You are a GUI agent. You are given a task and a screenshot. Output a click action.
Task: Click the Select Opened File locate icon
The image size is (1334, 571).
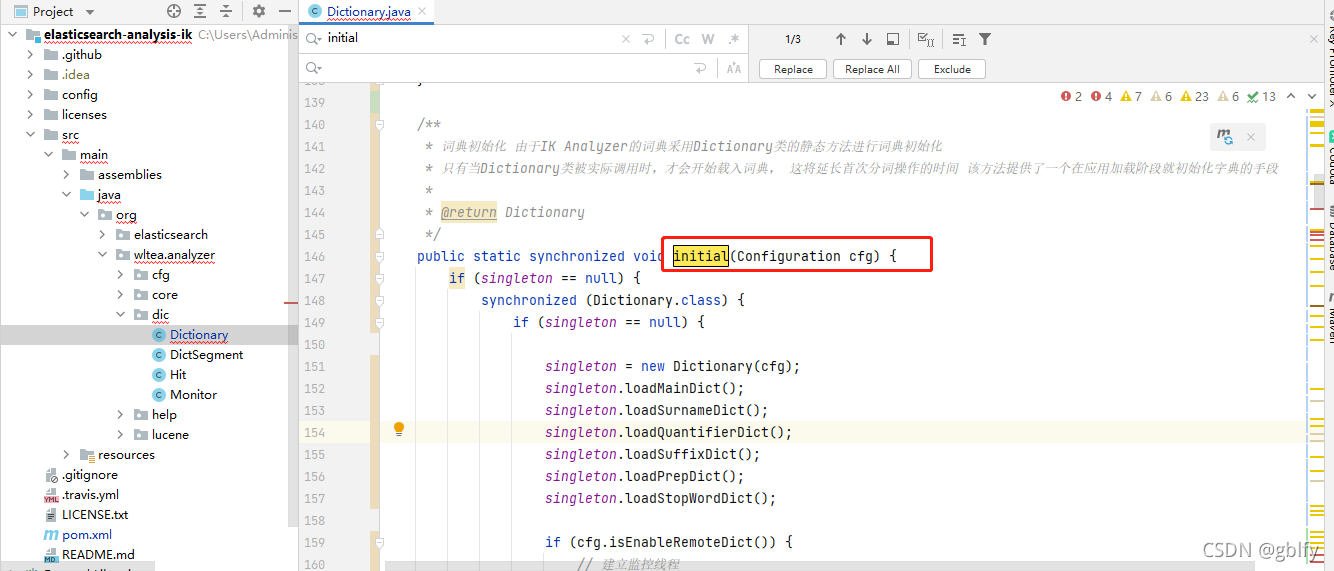174,11
